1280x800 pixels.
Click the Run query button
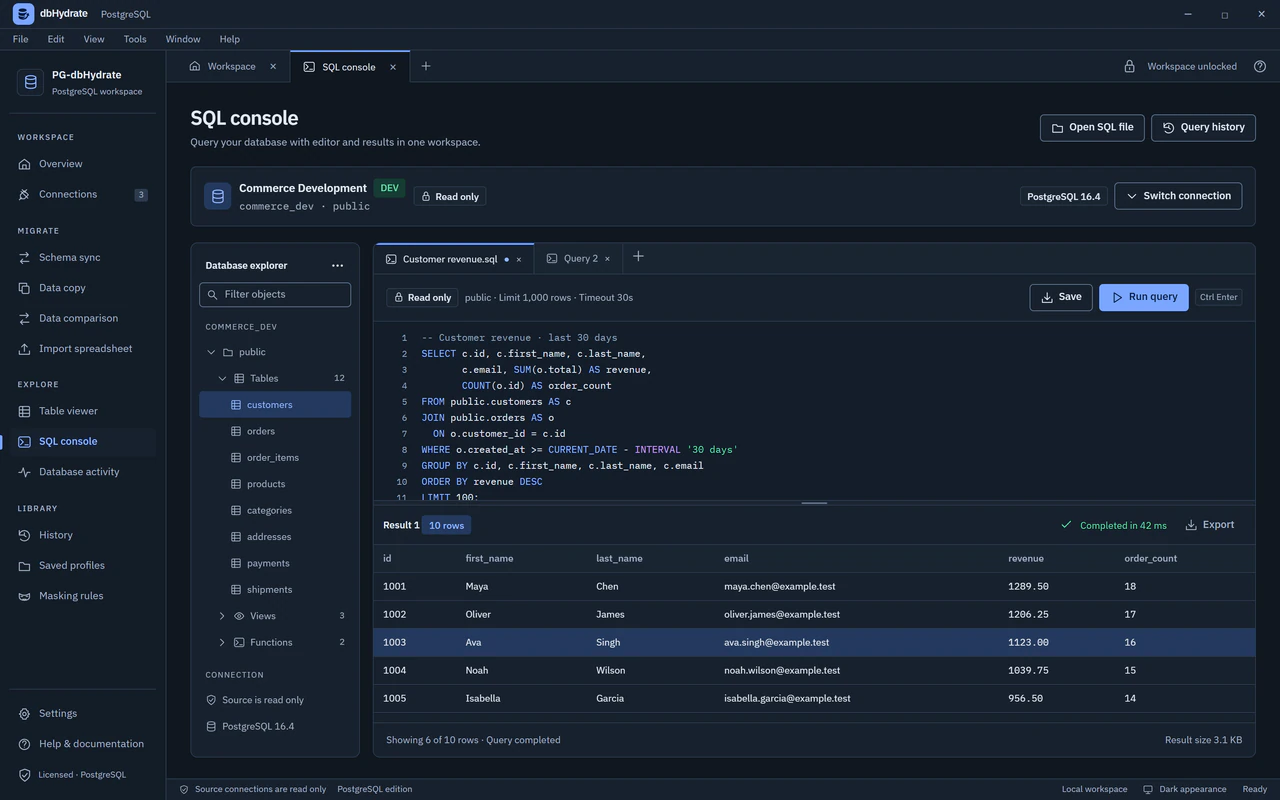click(1144, 297)
